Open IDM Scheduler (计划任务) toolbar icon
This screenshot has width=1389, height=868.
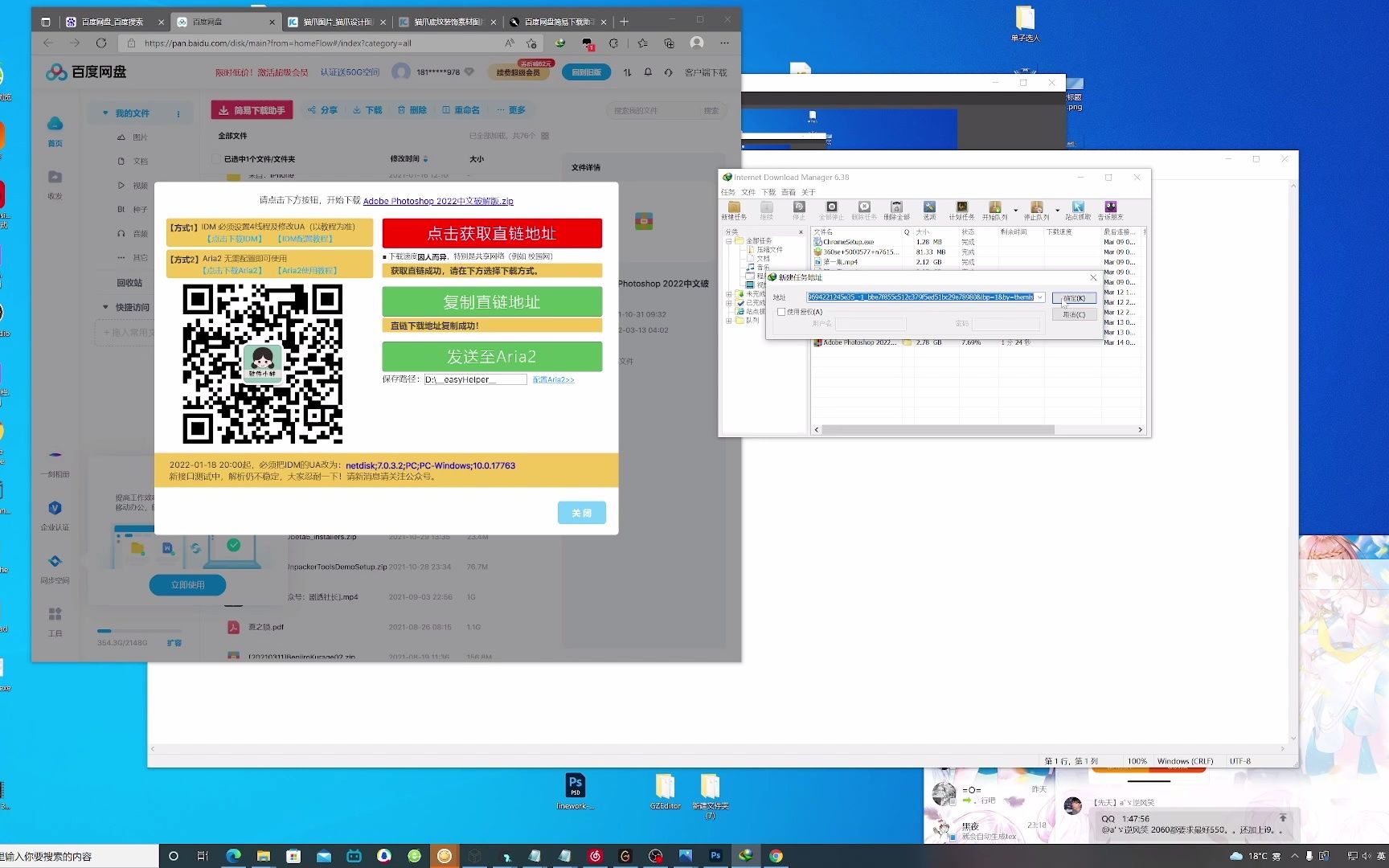(x=961, y=211)
